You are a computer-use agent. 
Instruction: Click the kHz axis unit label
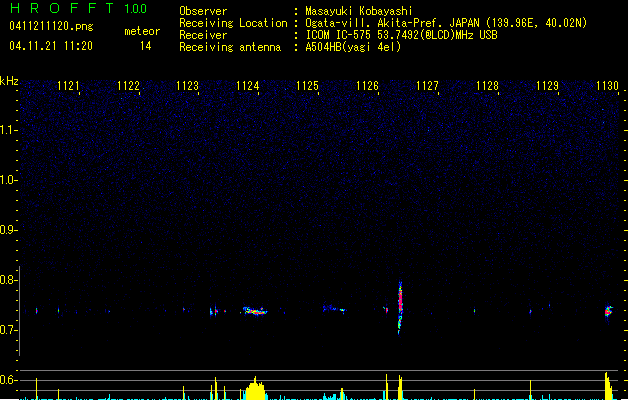click(9, 81)
